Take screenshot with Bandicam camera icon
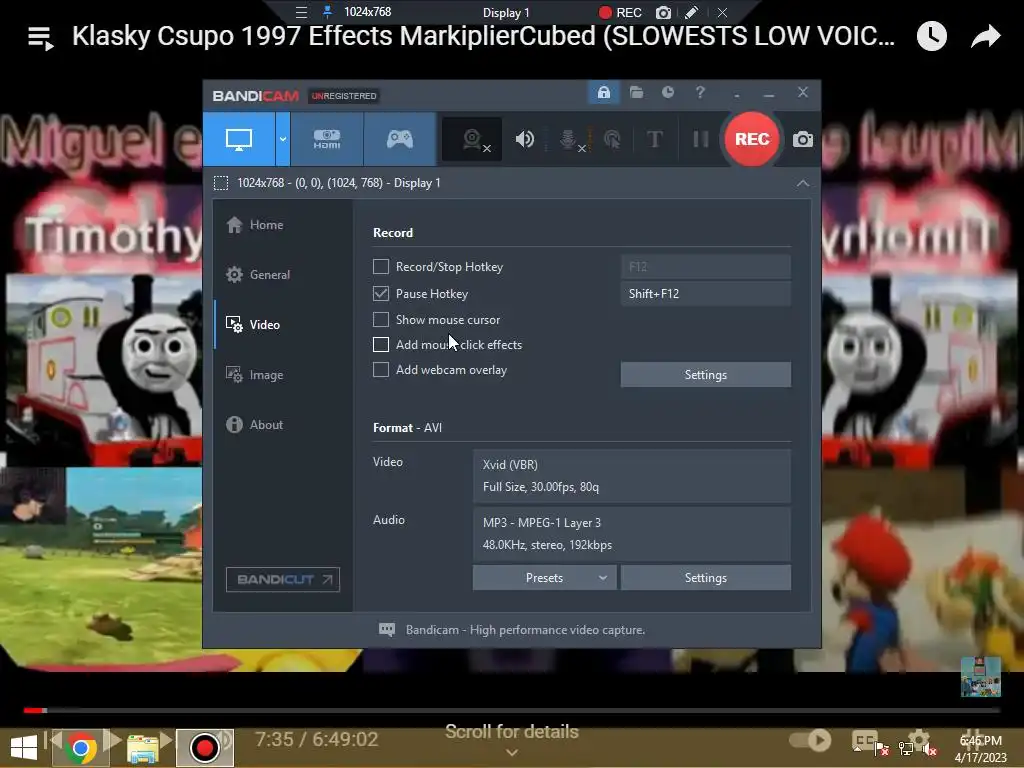Image resolution: width=1024 pixels, height=768 pixels. 803,139
